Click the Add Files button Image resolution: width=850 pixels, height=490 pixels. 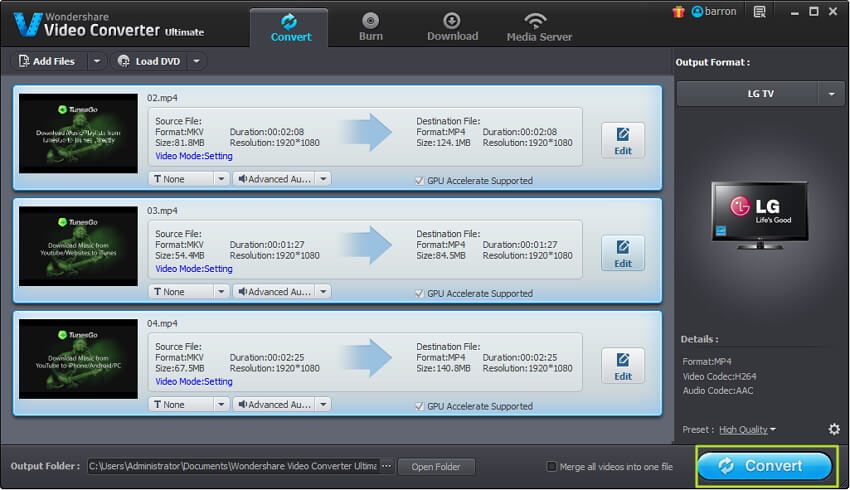tap(48, 61)
